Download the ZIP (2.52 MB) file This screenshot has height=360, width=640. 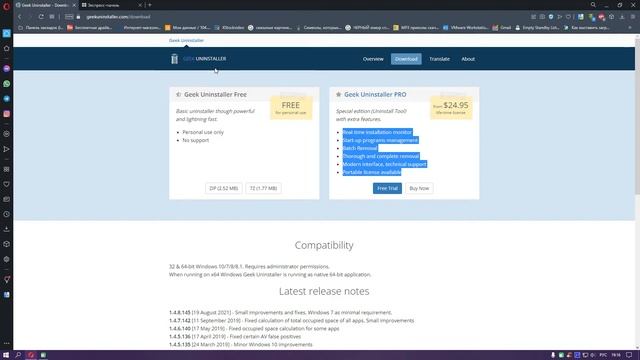click(224, 188)
